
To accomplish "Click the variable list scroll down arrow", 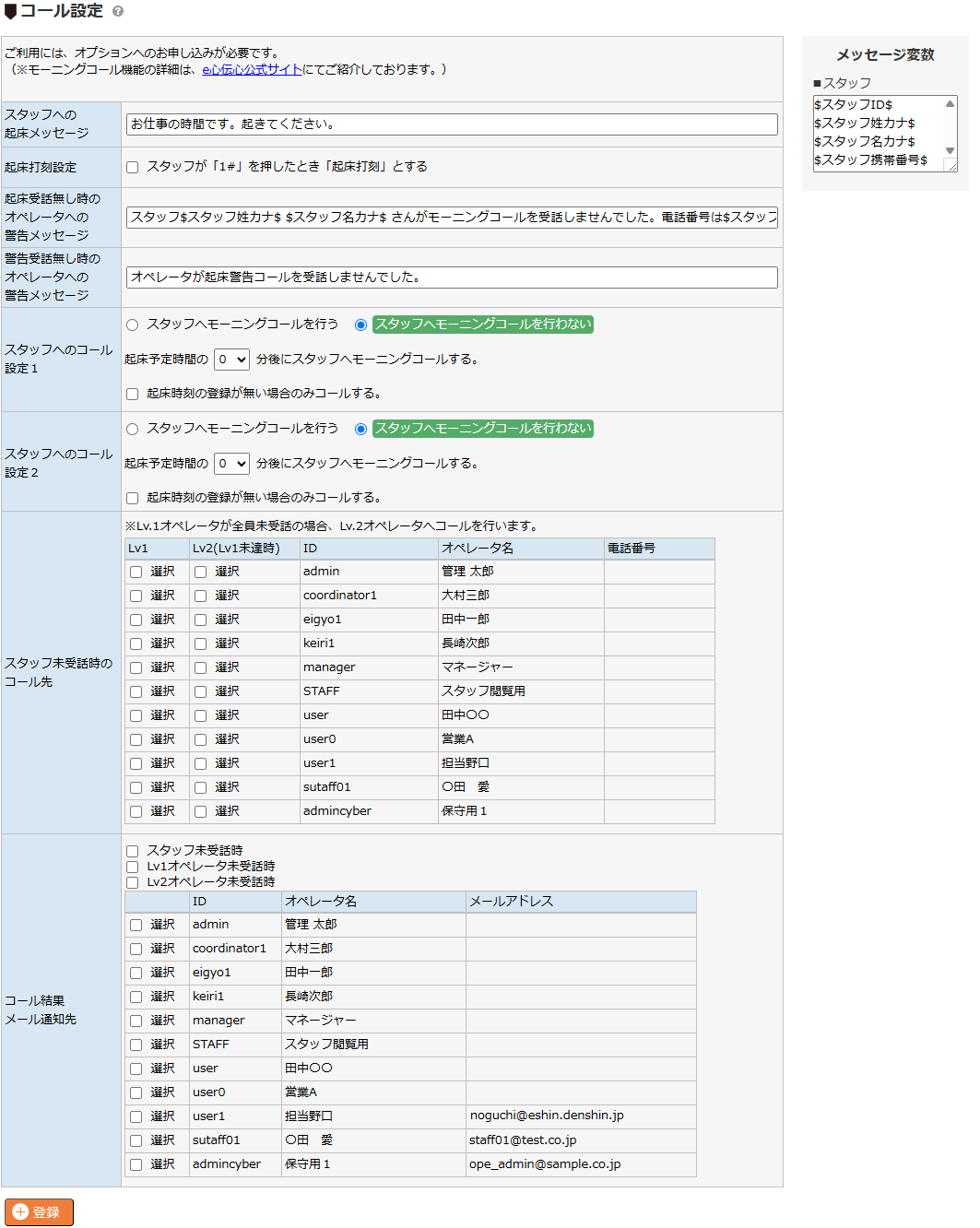I will (x=950, y=150).
